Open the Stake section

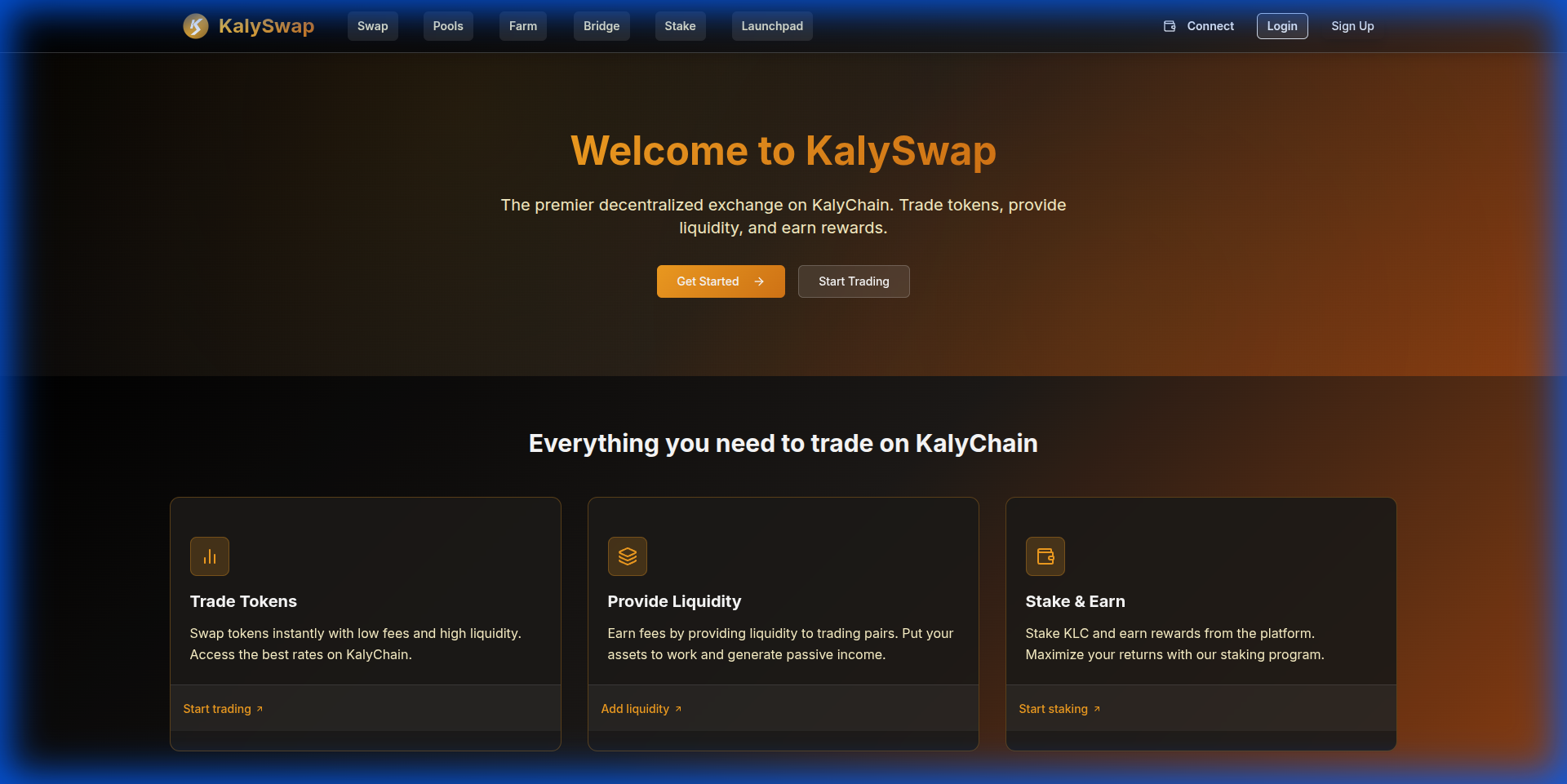(680, 25)
